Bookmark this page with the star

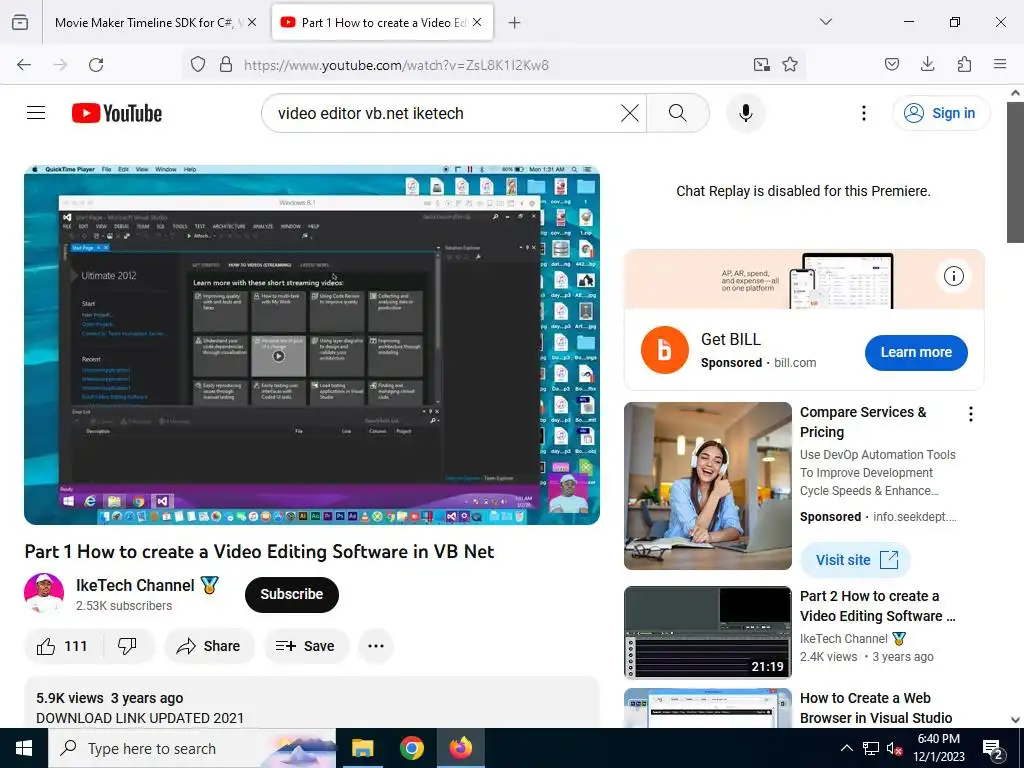click(x=790, y=64)
